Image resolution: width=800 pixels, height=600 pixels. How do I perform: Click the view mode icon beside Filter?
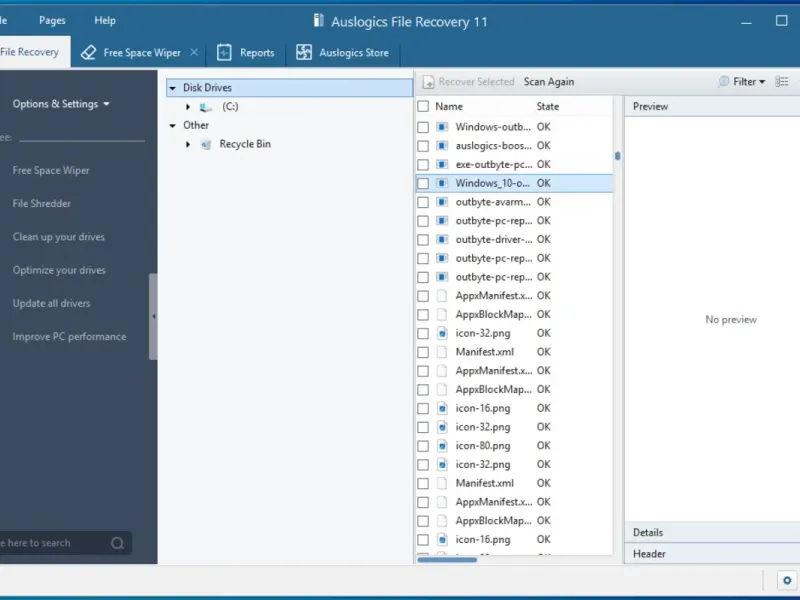click(782, 82)
